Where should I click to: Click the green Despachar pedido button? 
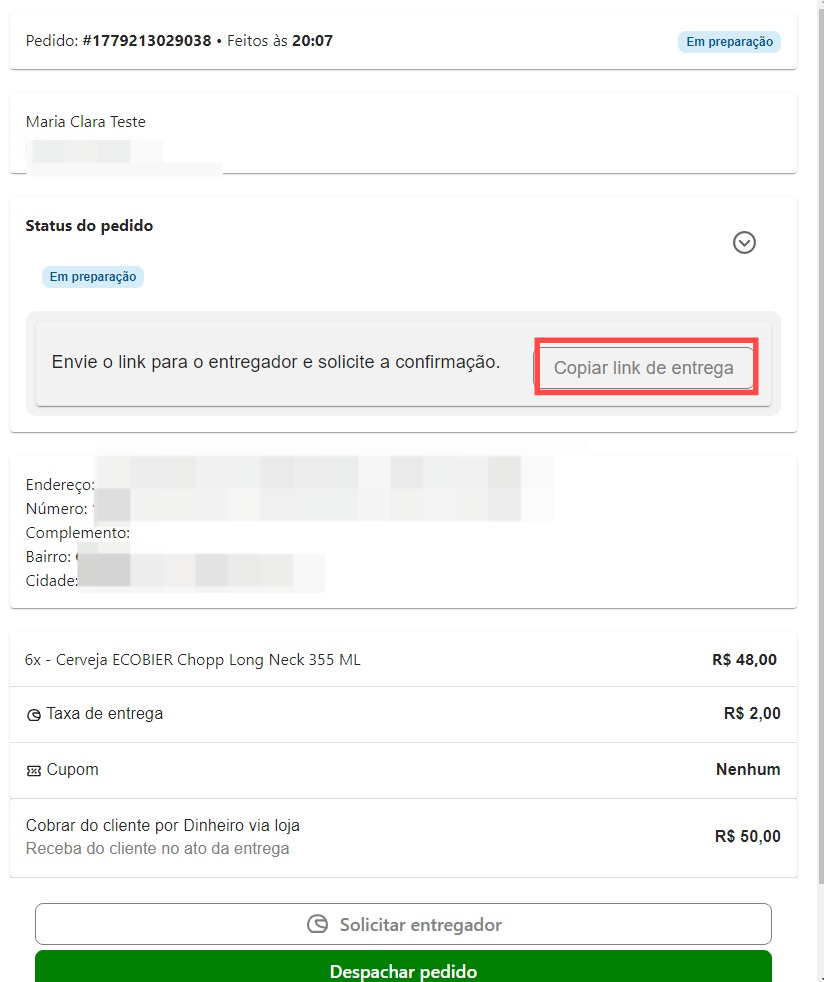[403, 970]
